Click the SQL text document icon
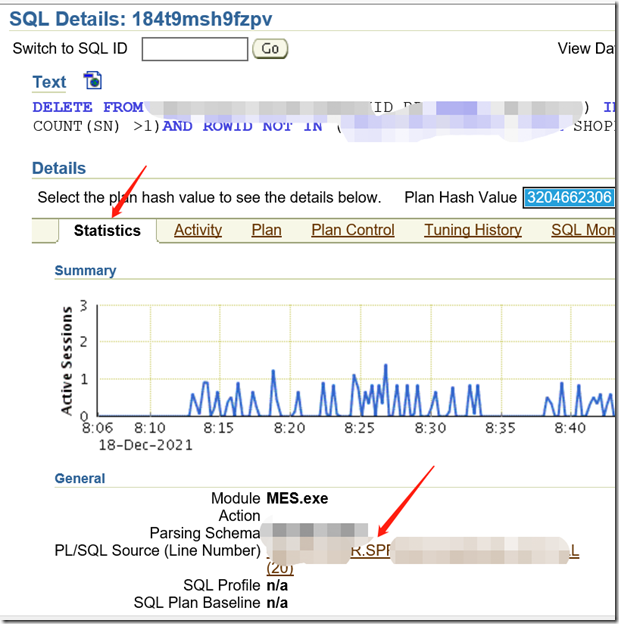Screen dimensions: 619x624 [x=93, y=81]
